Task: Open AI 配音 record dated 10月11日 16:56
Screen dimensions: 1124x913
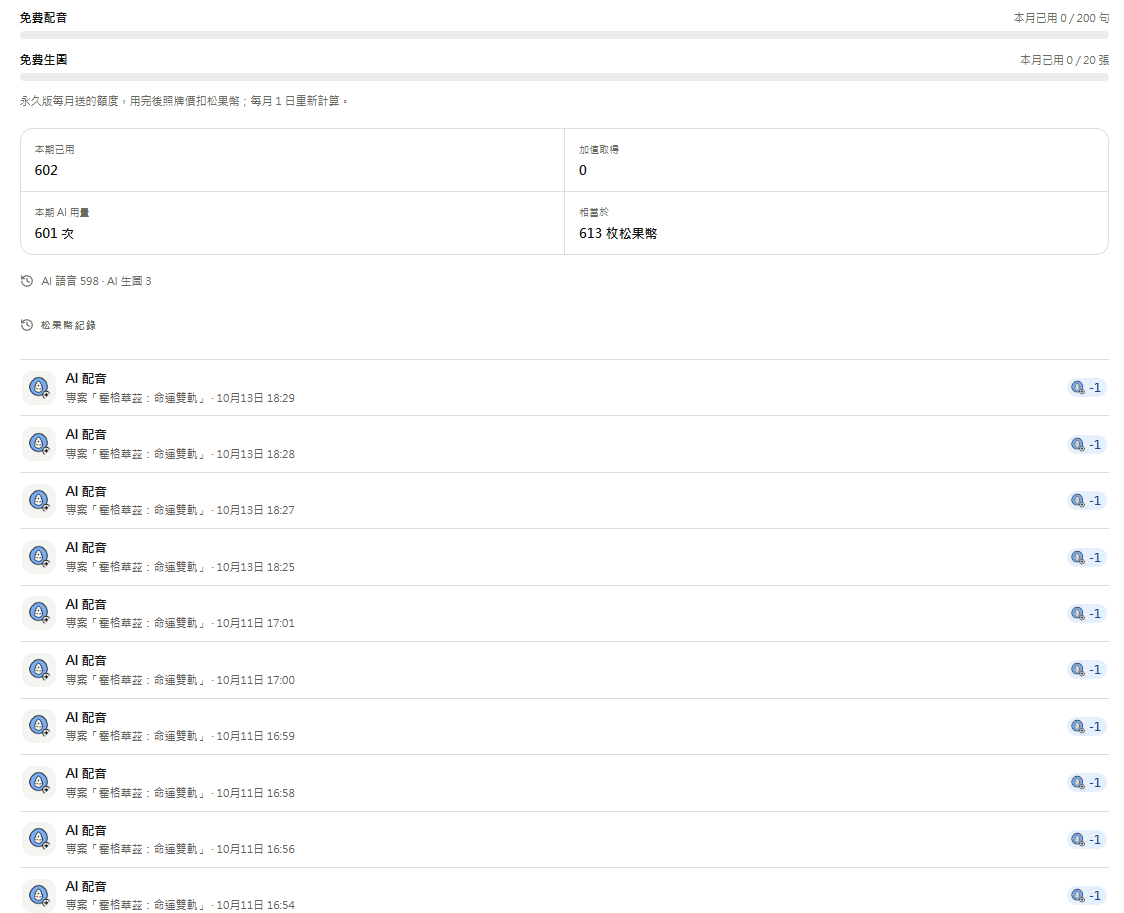Action: pos(564,839)
